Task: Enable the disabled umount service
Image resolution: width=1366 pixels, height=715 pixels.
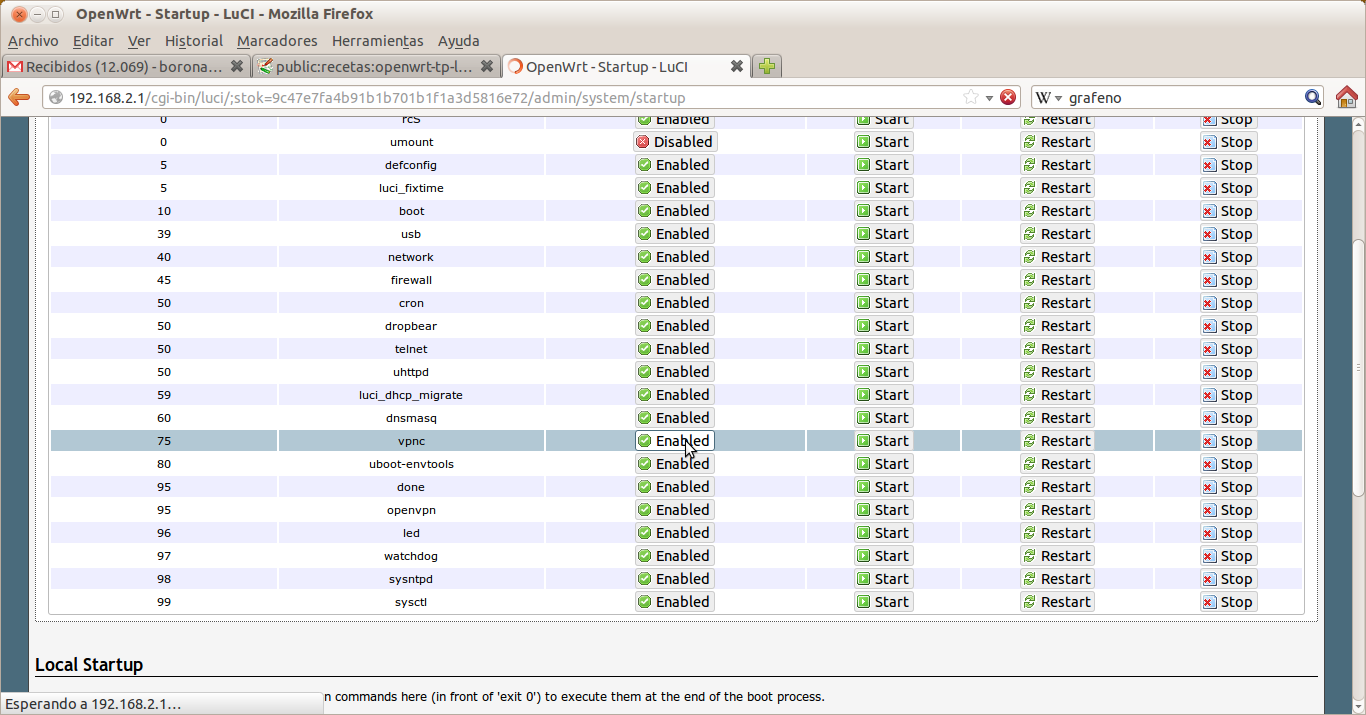Action: [x=675, y=142]
